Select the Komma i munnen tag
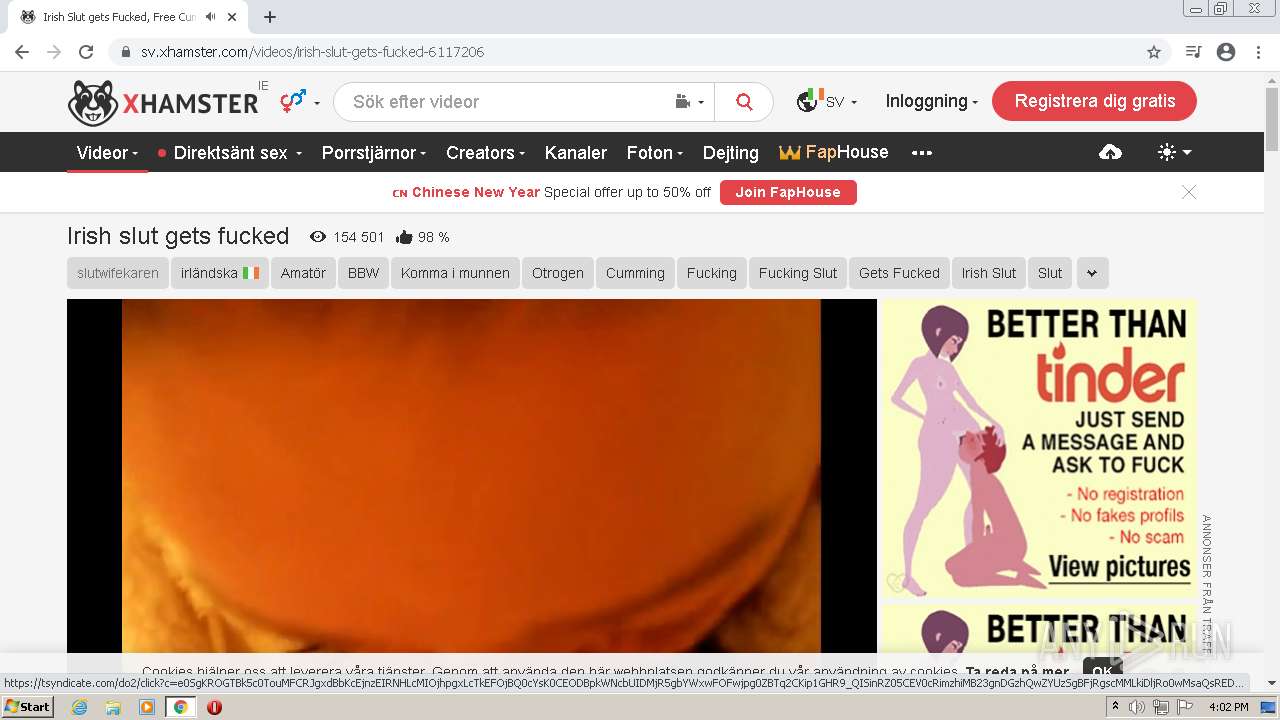1280x720 pixels. click(455, 273)
